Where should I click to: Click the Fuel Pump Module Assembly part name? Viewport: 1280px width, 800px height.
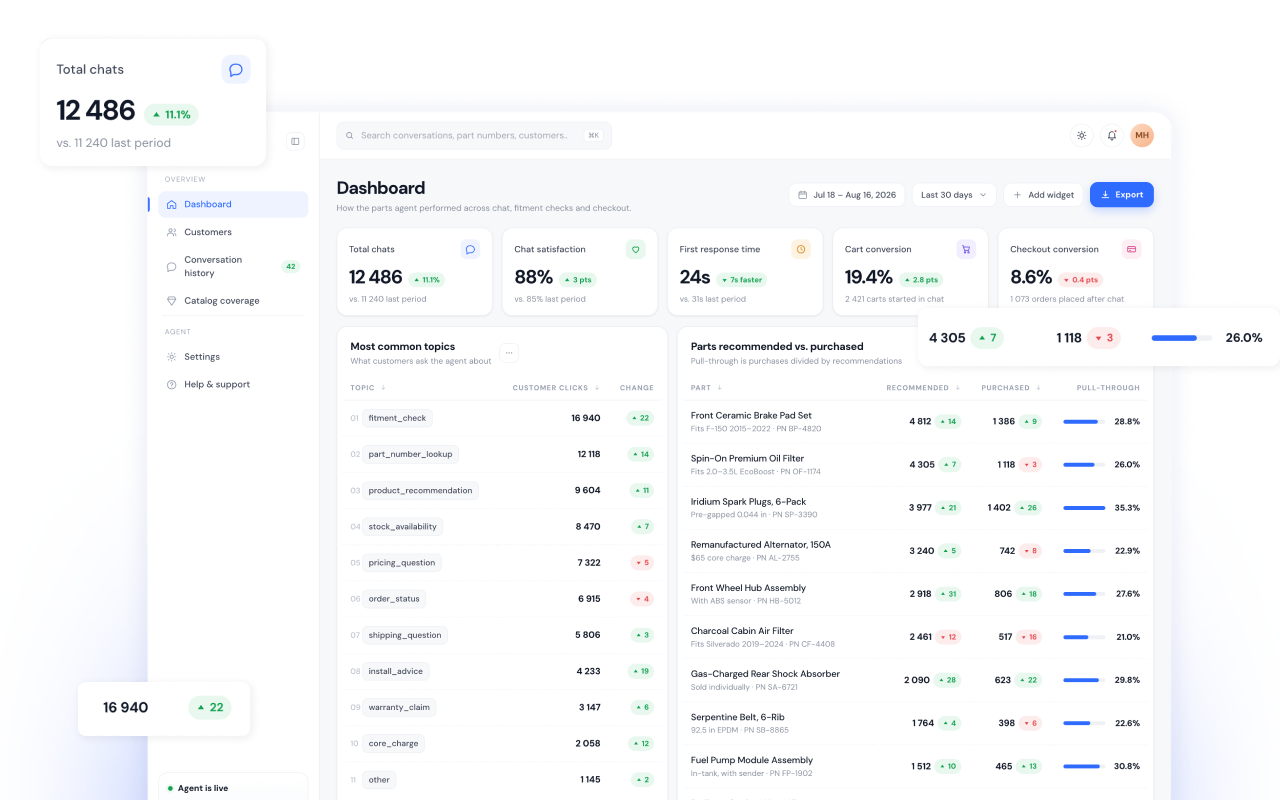pos(752,760)
